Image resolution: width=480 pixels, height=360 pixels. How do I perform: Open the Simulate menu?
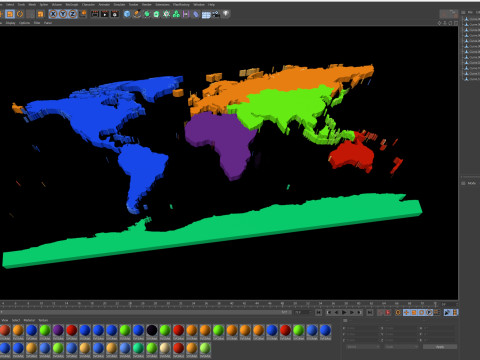119,5
